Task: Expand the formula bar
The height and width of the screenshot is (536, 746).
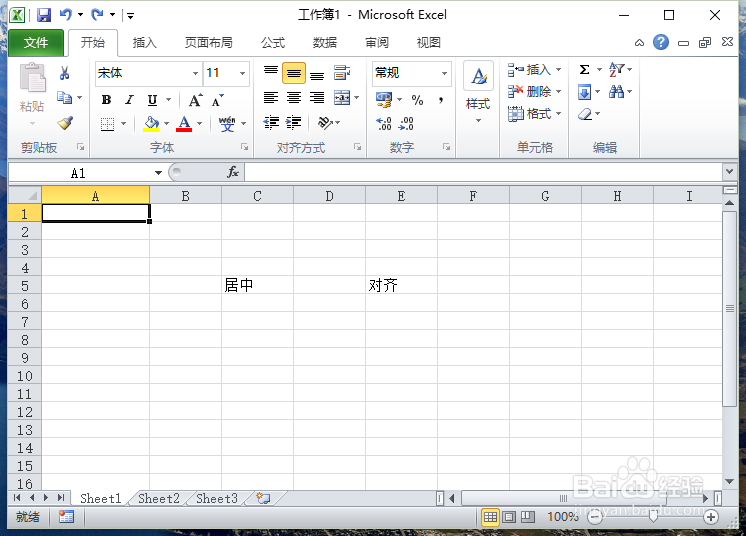Action: [729, 171]
